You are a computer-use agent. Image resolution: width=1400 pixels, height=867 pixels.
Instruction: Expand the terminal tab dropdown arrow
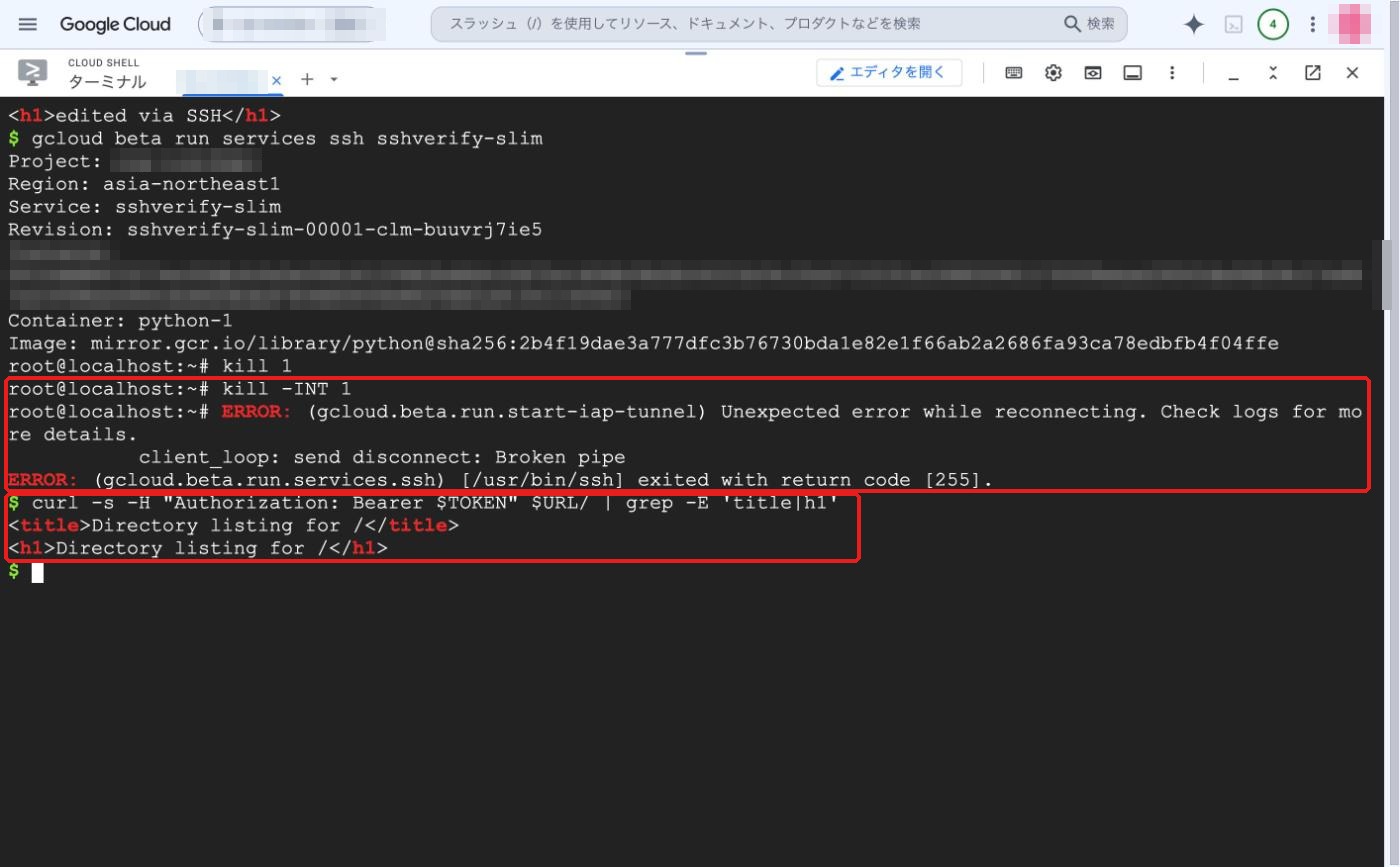coord(334,80)
